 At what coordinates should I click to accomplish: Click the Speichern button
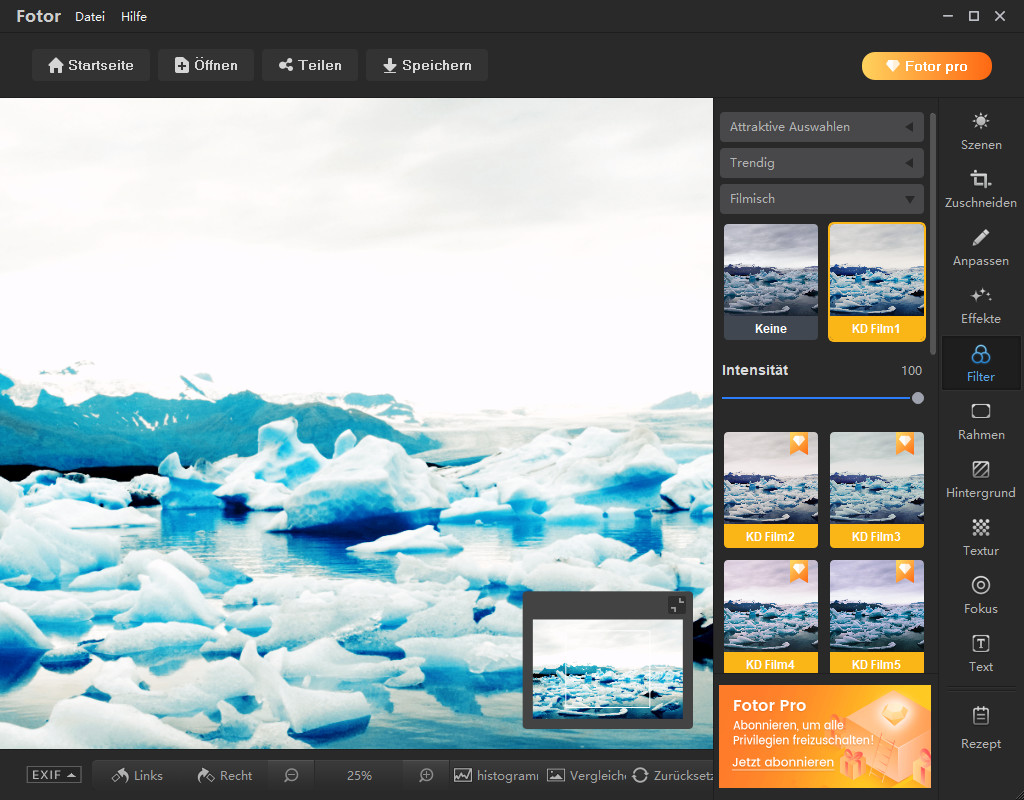[x=427, y=65]
